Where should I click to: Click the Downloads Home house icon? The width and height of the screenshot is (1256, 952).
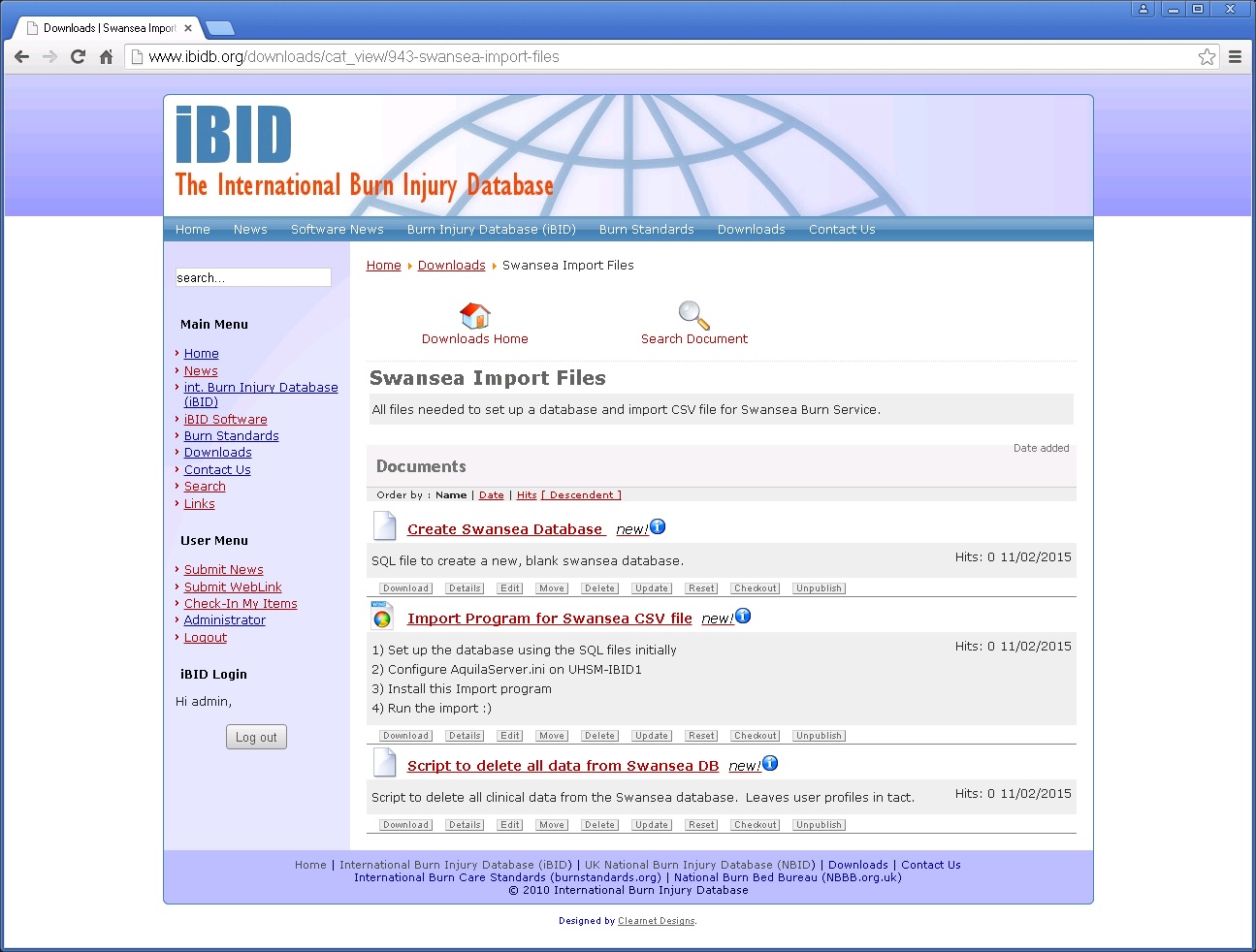(474, 315)
